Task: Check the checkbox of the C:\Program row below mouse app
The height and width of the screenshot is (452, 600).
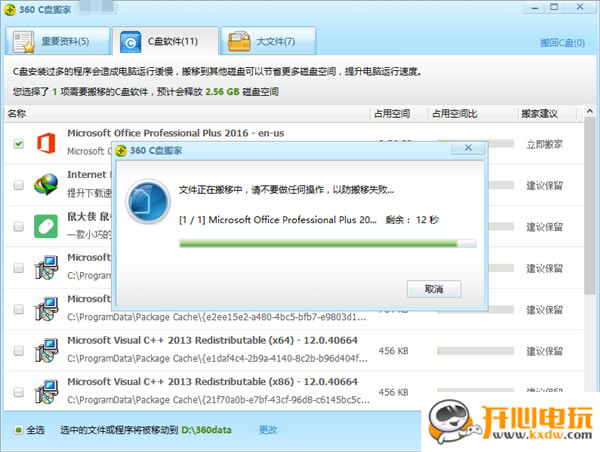Action: [x=18, y=268]
